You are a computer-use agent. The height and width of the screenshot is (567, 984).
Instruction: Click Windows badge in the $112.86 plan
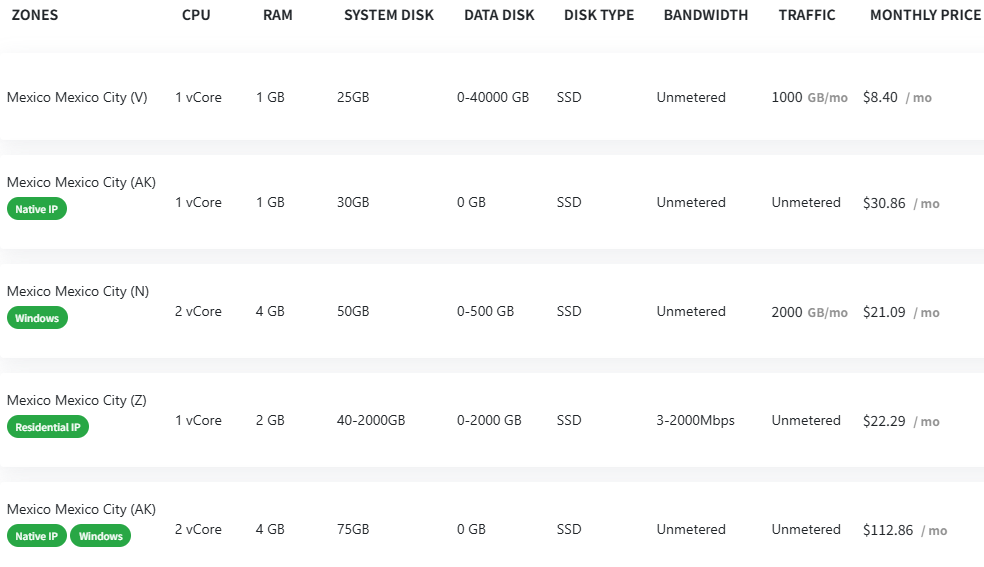100,536
